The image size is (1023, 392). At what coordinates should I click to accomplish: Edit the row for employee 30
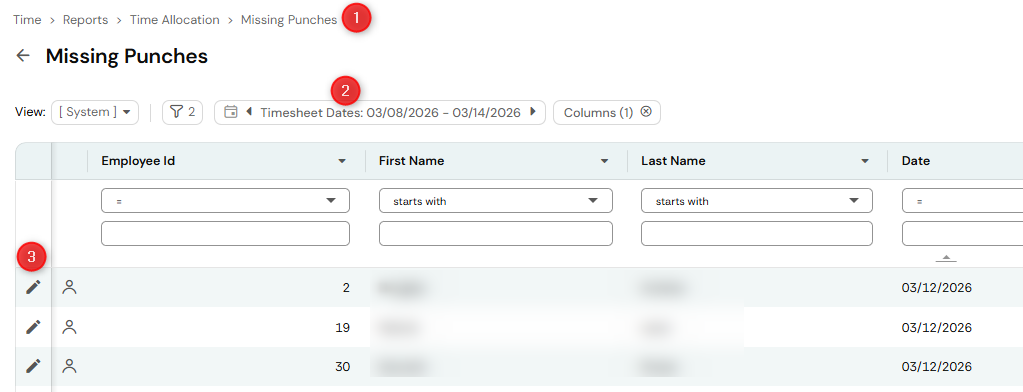tap(33, 367)
